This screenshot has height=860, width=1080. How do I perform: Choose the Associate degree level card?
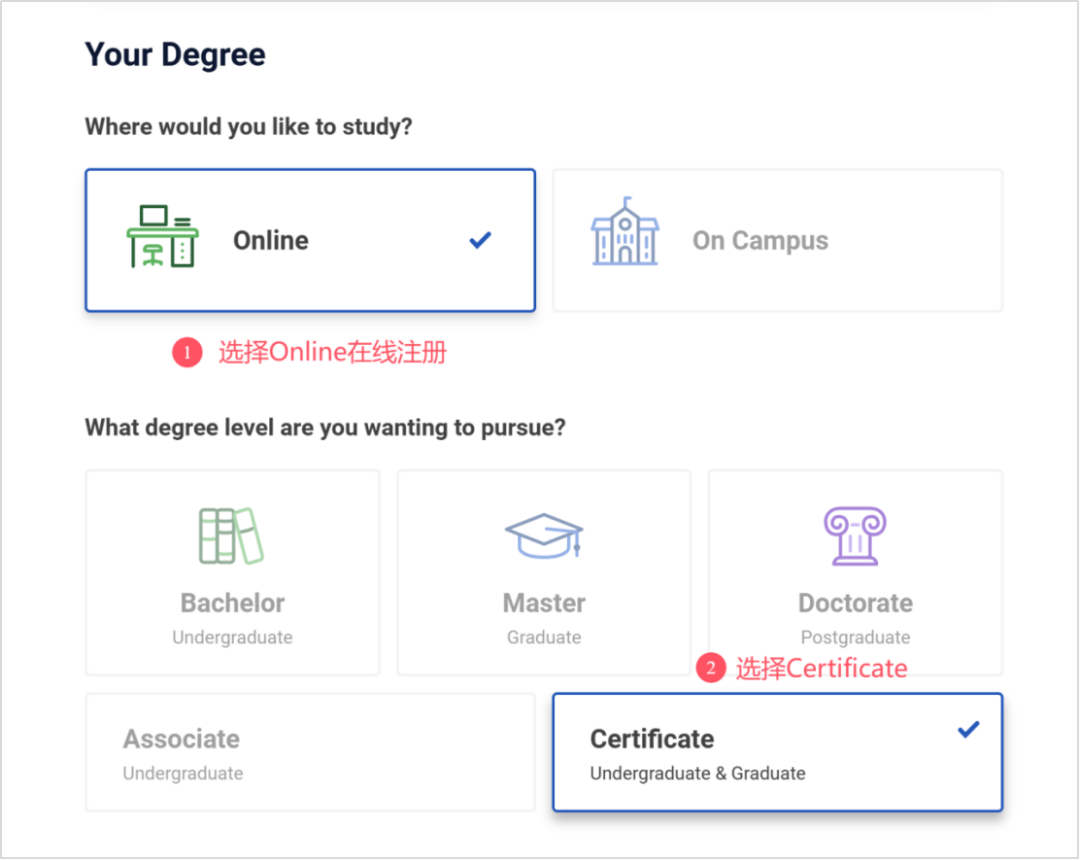310,752
